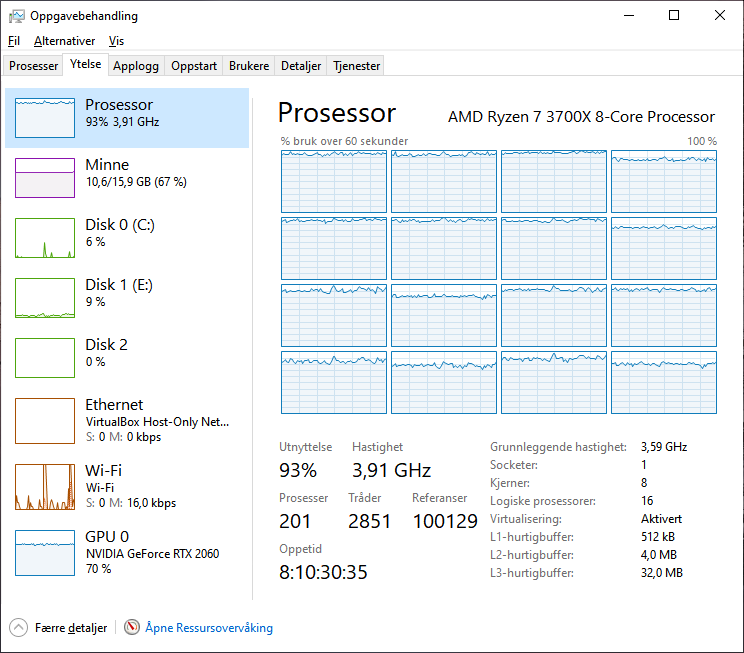The image size is (744, 653).
Task: Select the Prosessor mini graph thumbnail
Action: (x=45, y=118)
